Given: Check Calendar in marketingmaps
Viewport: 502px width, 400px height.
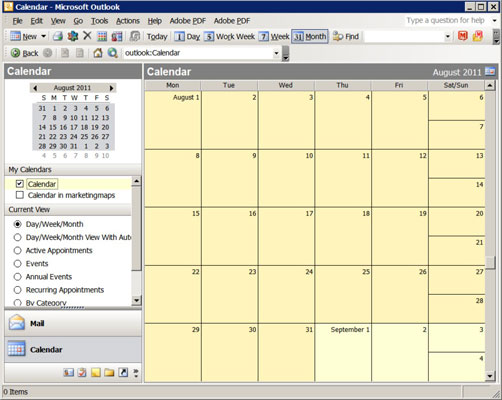Looking at the screenshot, I should tap(20, 195).
